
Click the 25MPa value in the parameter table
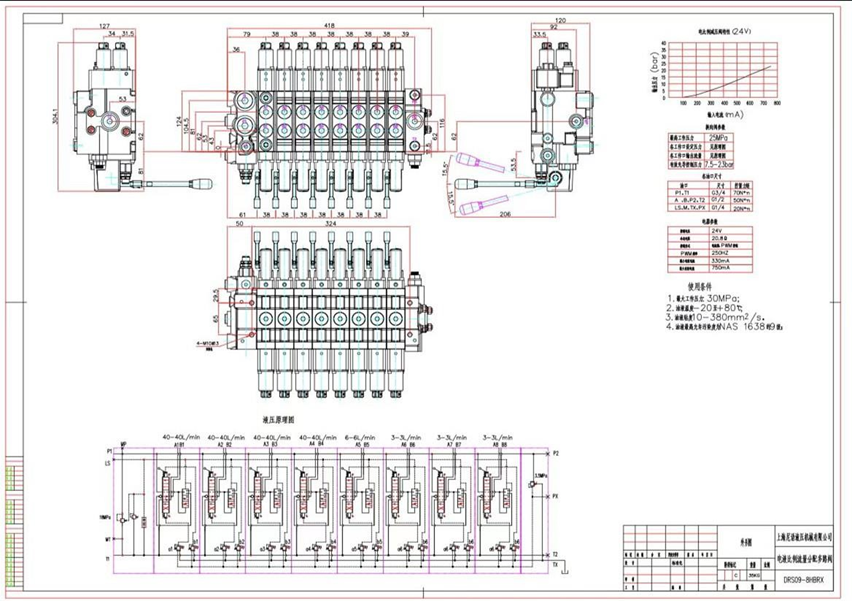tap(717, 136)
